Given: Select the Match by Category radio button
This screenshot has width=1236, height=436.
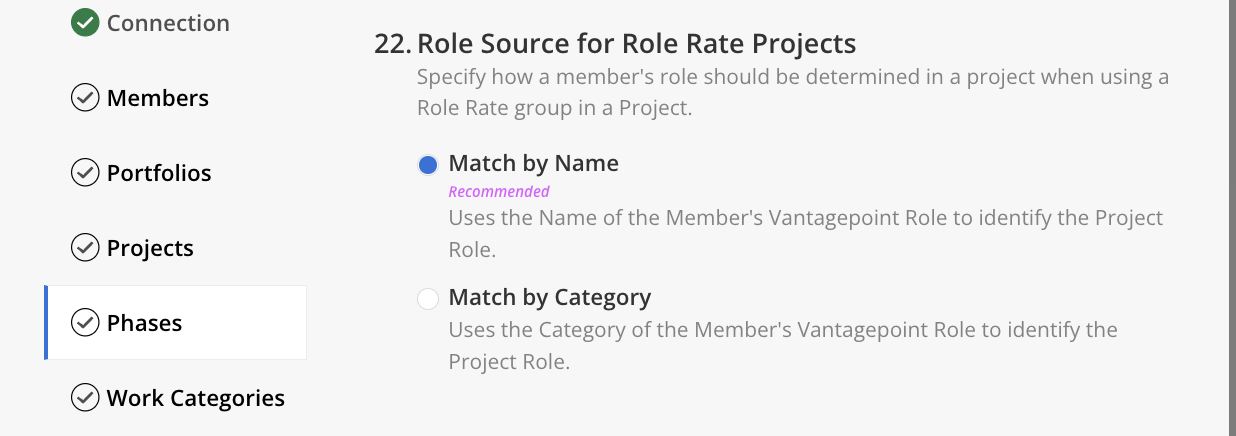Looking at the screenshot, I should click(428, 299).
